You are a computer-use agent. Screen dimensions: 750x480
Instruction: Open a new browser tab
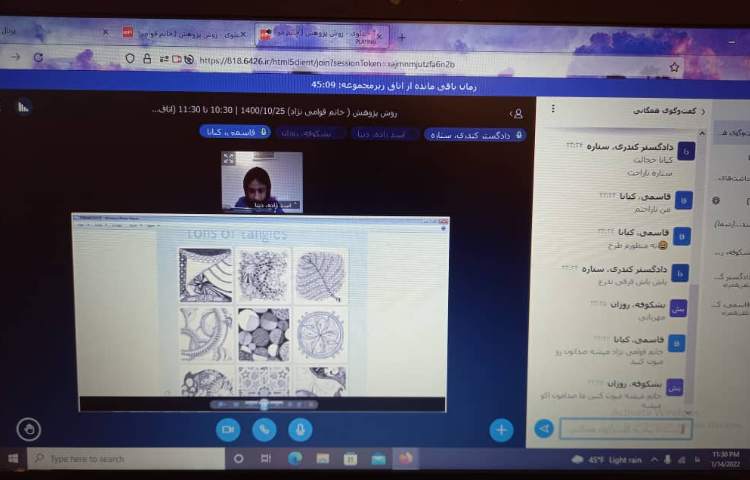(x=402, y=37)
